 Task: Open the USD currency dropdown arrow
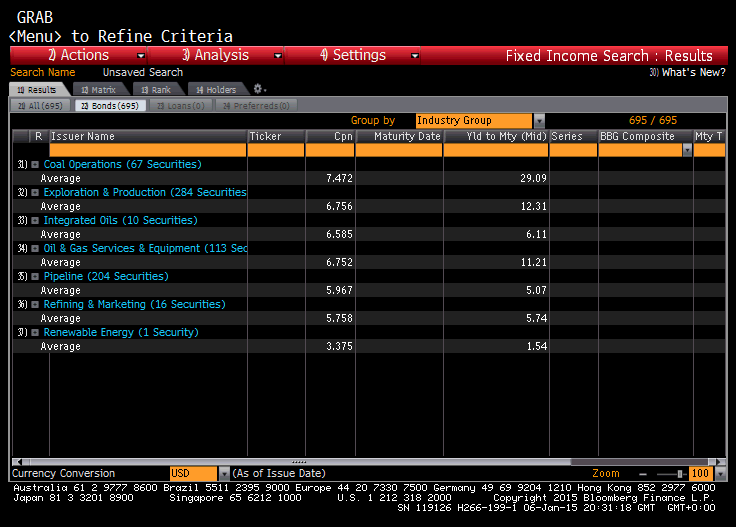coord(224,473)
